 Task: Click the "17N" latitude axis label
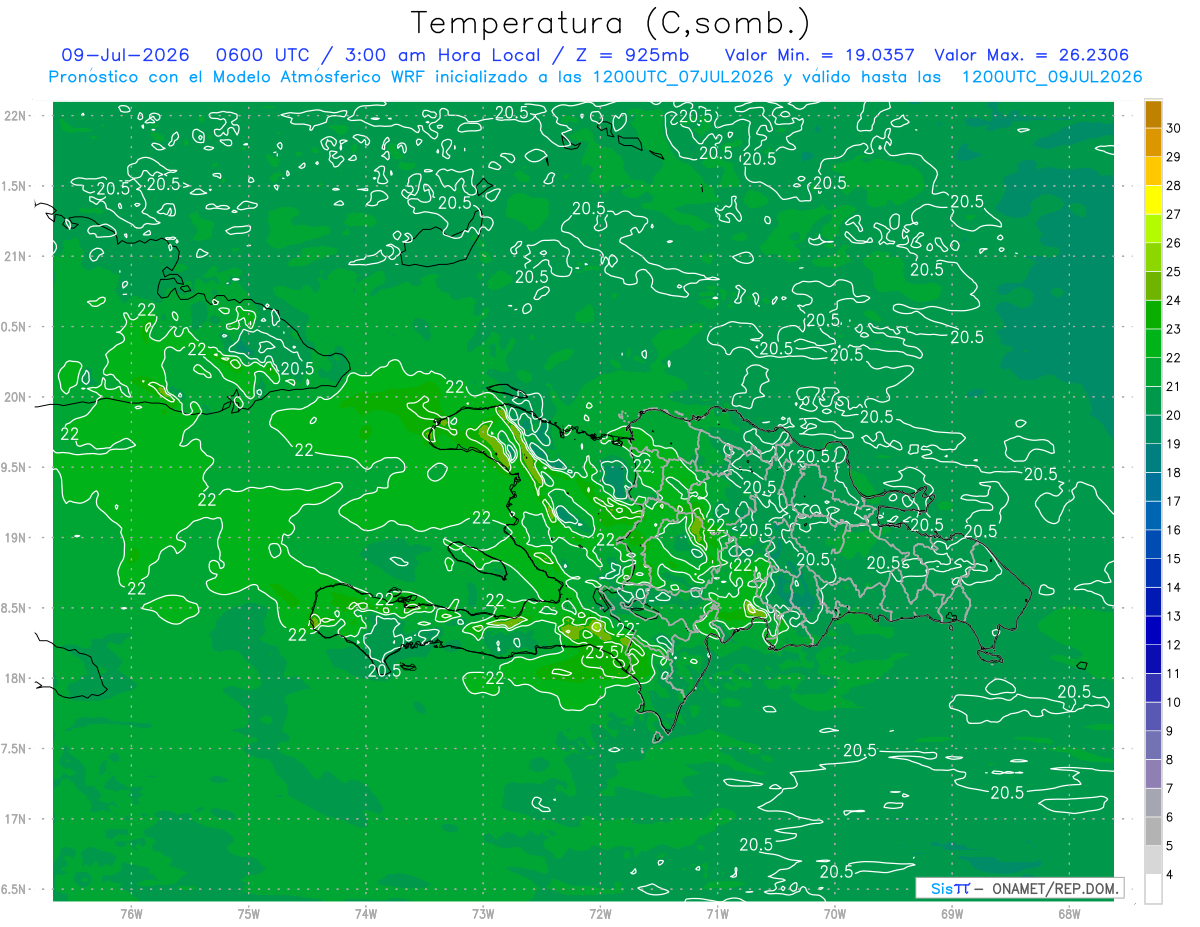(x=16, y=819)
